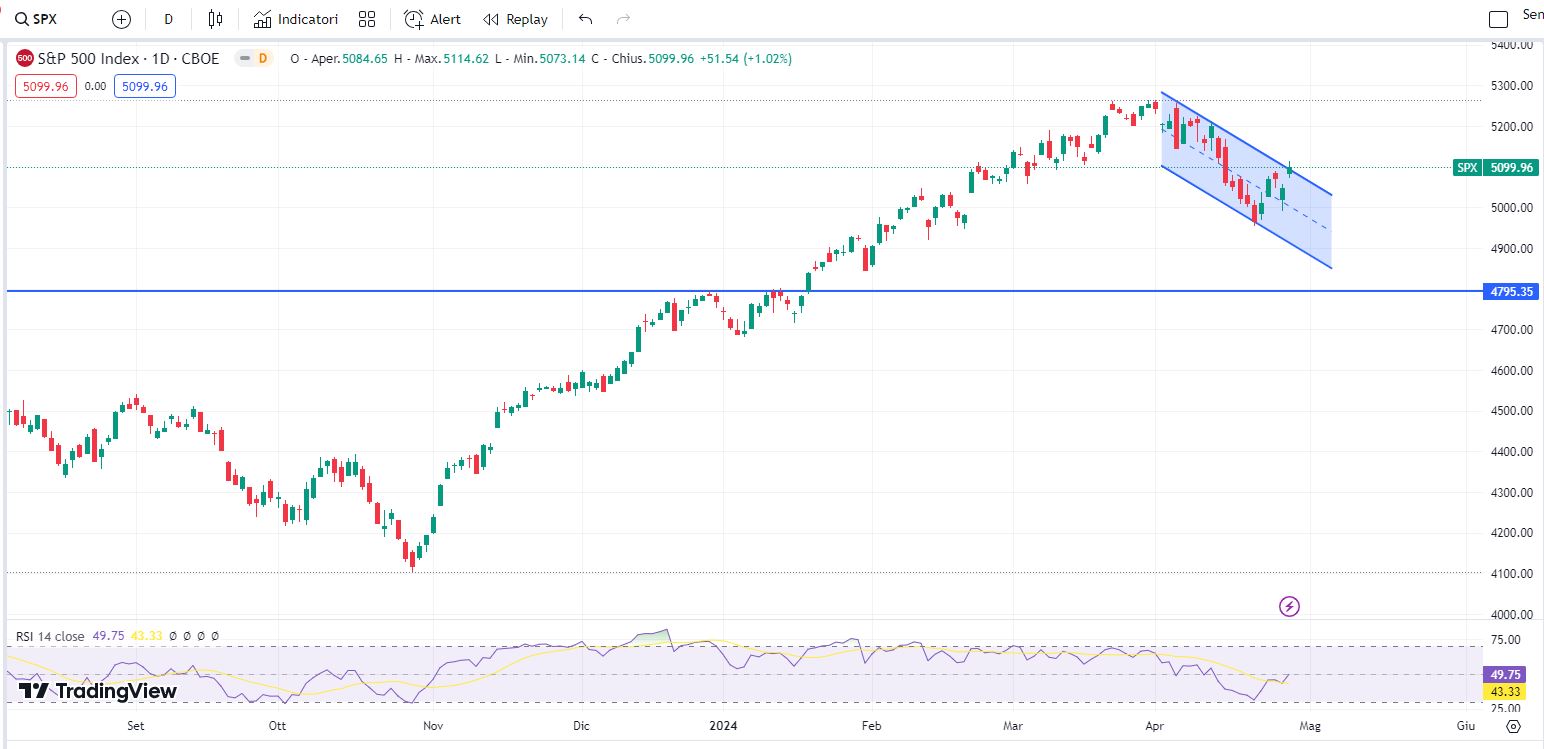Click the Dic month label on time axis

(x=582, y=726)
